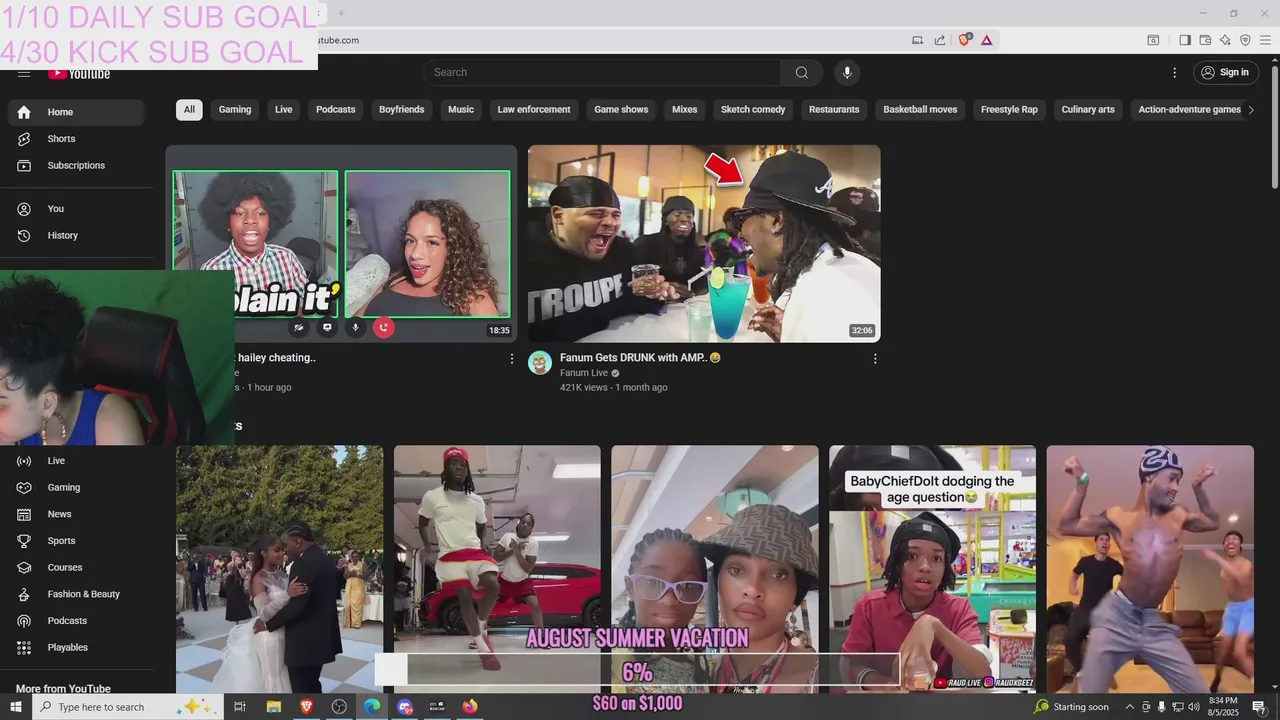Open Fanum Live channel avatar
This screenshot has width=1280, height=720.
point(540,363)
